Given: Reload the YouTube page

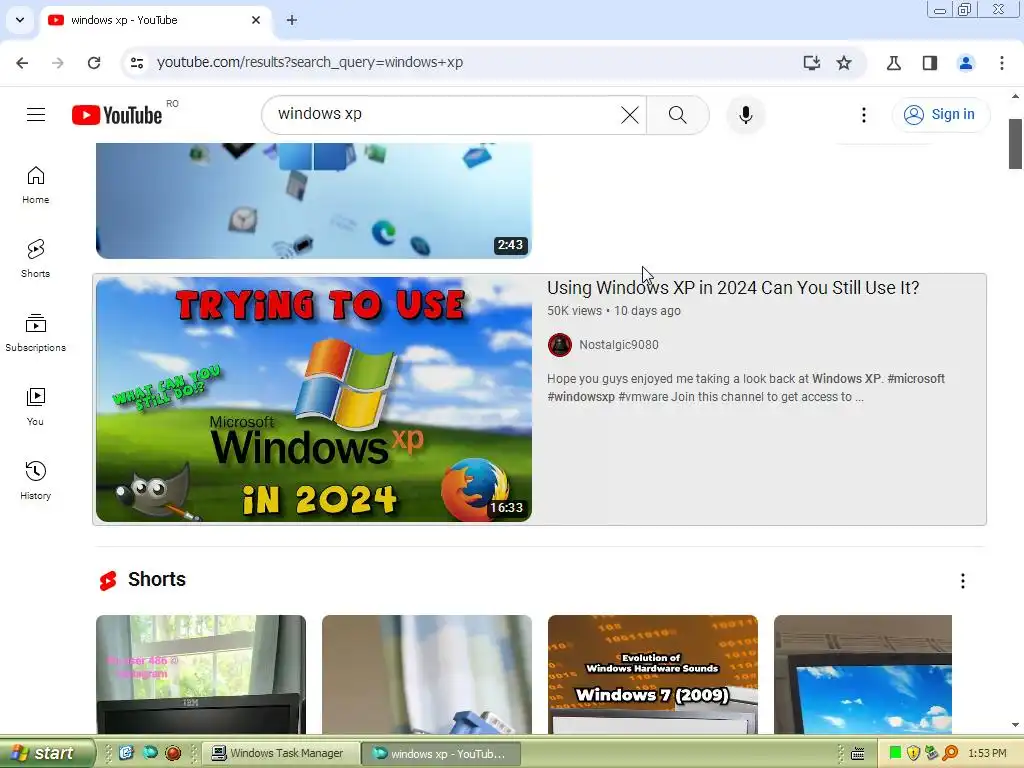Looking at the screenshot, I should (94, 63).
